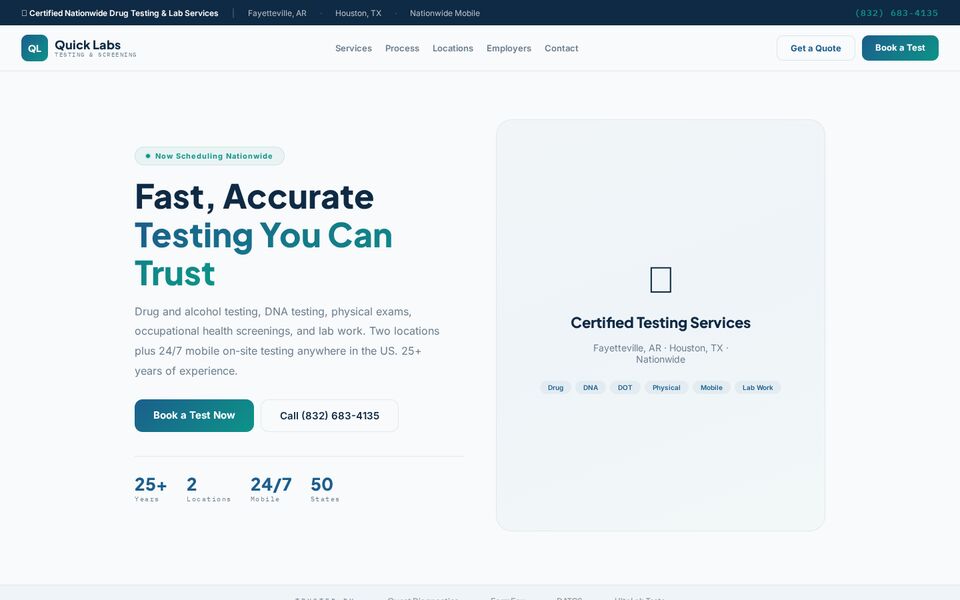Click the 24/7 Mobile stat

(x=271, y=489)
